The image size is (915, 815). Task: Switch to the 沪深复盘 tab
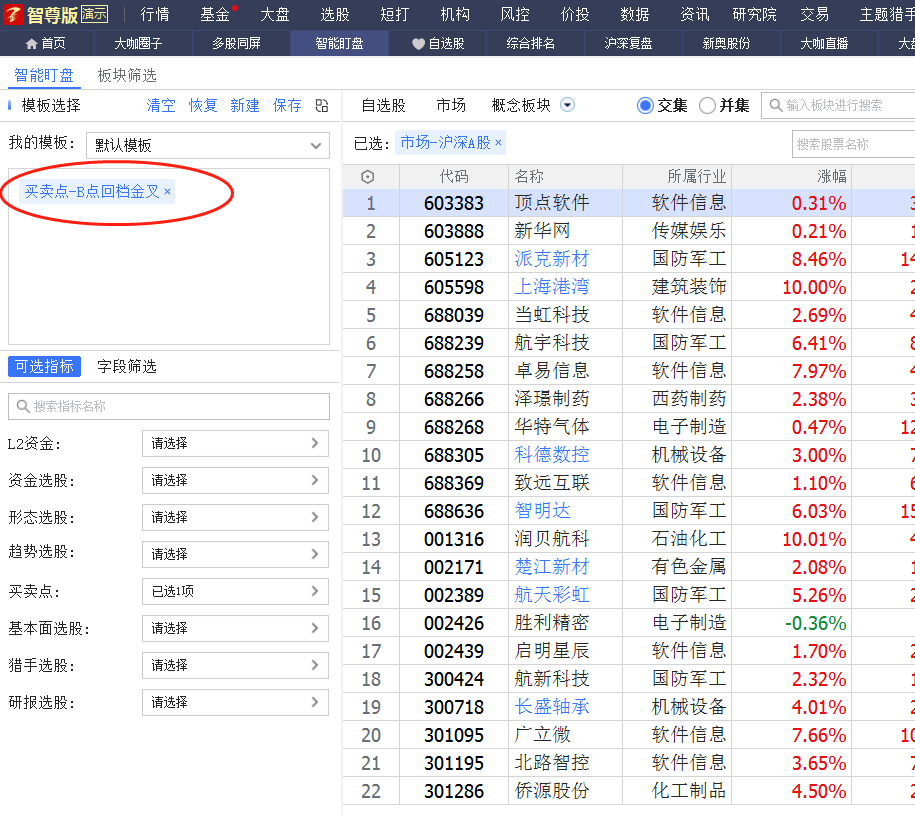pos(628,44)
